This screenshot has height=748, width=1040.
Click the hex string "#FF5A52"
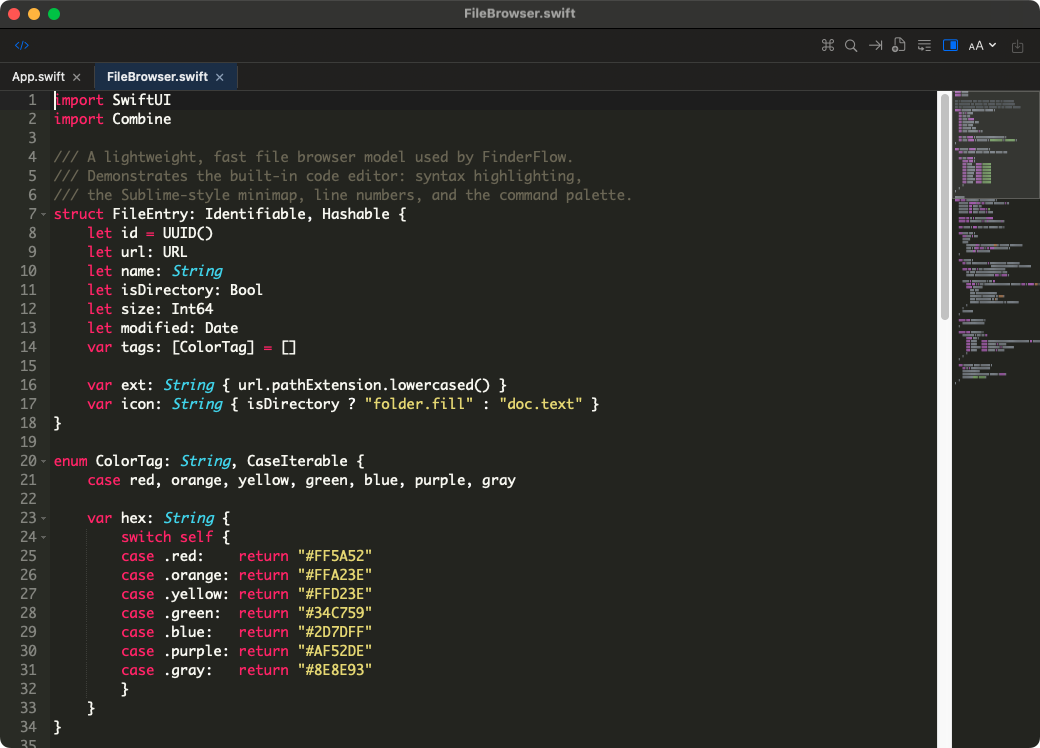coord(335,556)
